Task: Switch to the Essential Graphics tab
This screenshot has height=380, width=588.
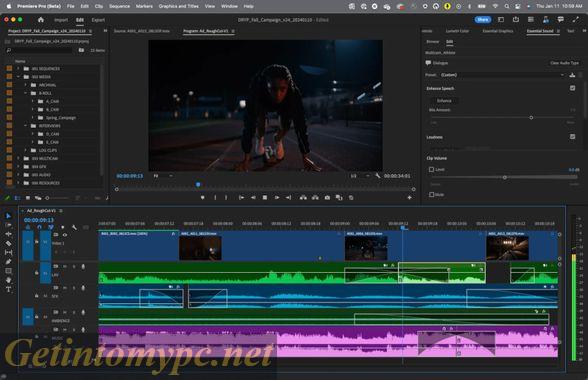Action: 498,31
